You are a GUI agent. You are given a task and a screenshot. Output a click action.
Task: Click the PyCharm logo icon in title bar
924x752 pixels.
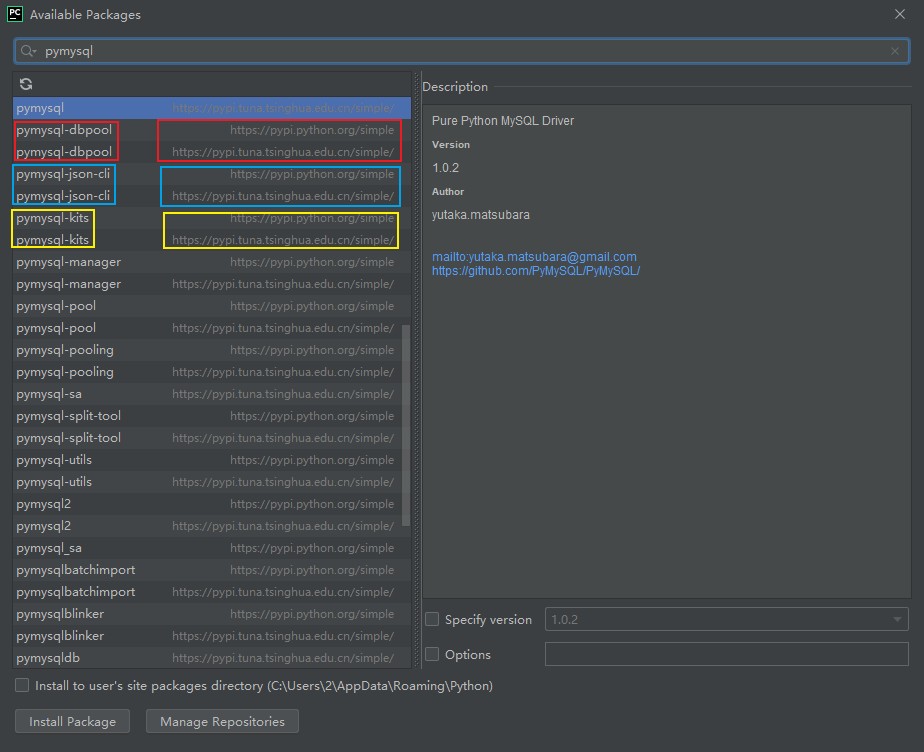(x=15, y=14)
